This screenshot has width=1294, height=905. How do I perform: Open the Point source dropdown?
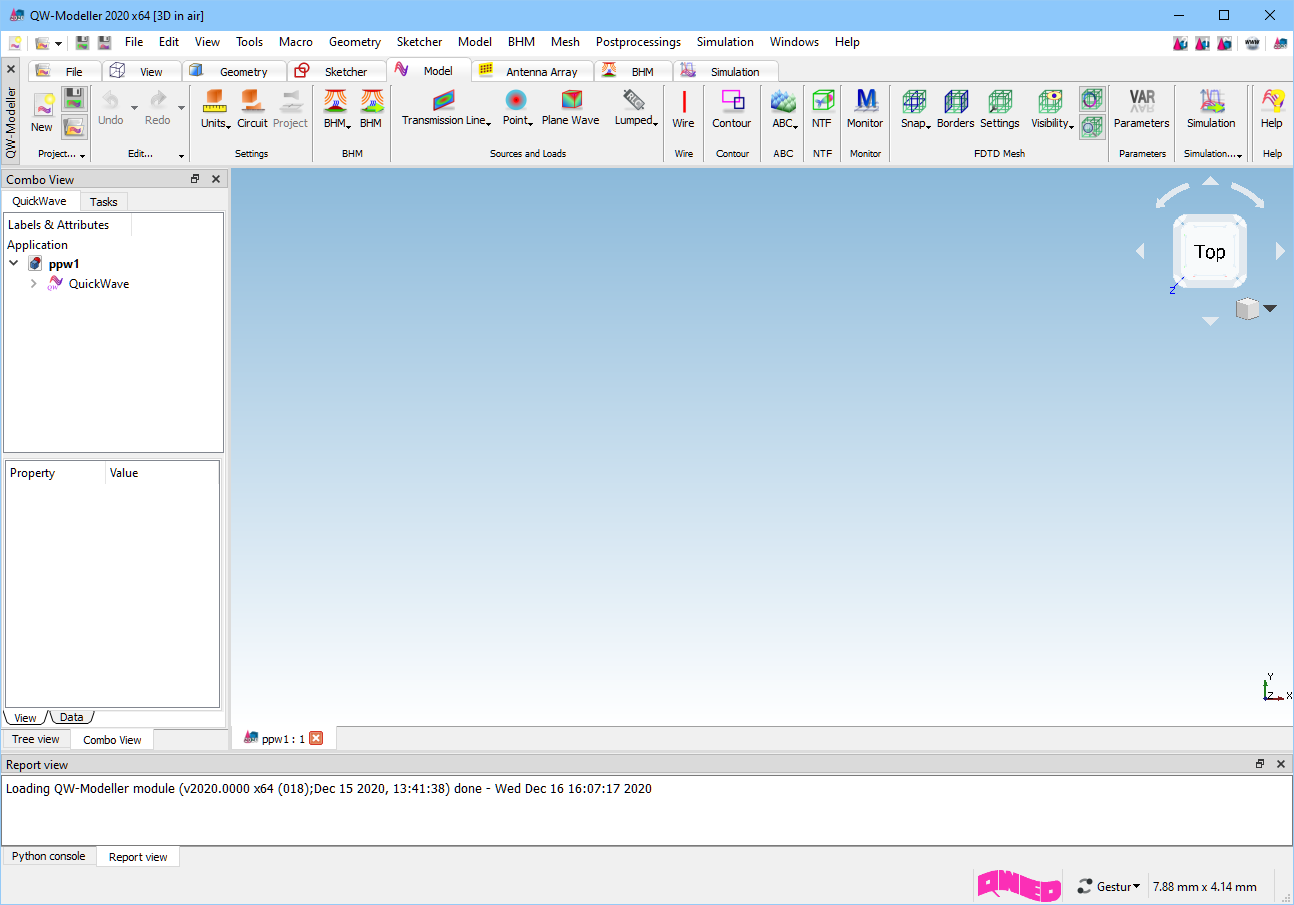[517, 108]
